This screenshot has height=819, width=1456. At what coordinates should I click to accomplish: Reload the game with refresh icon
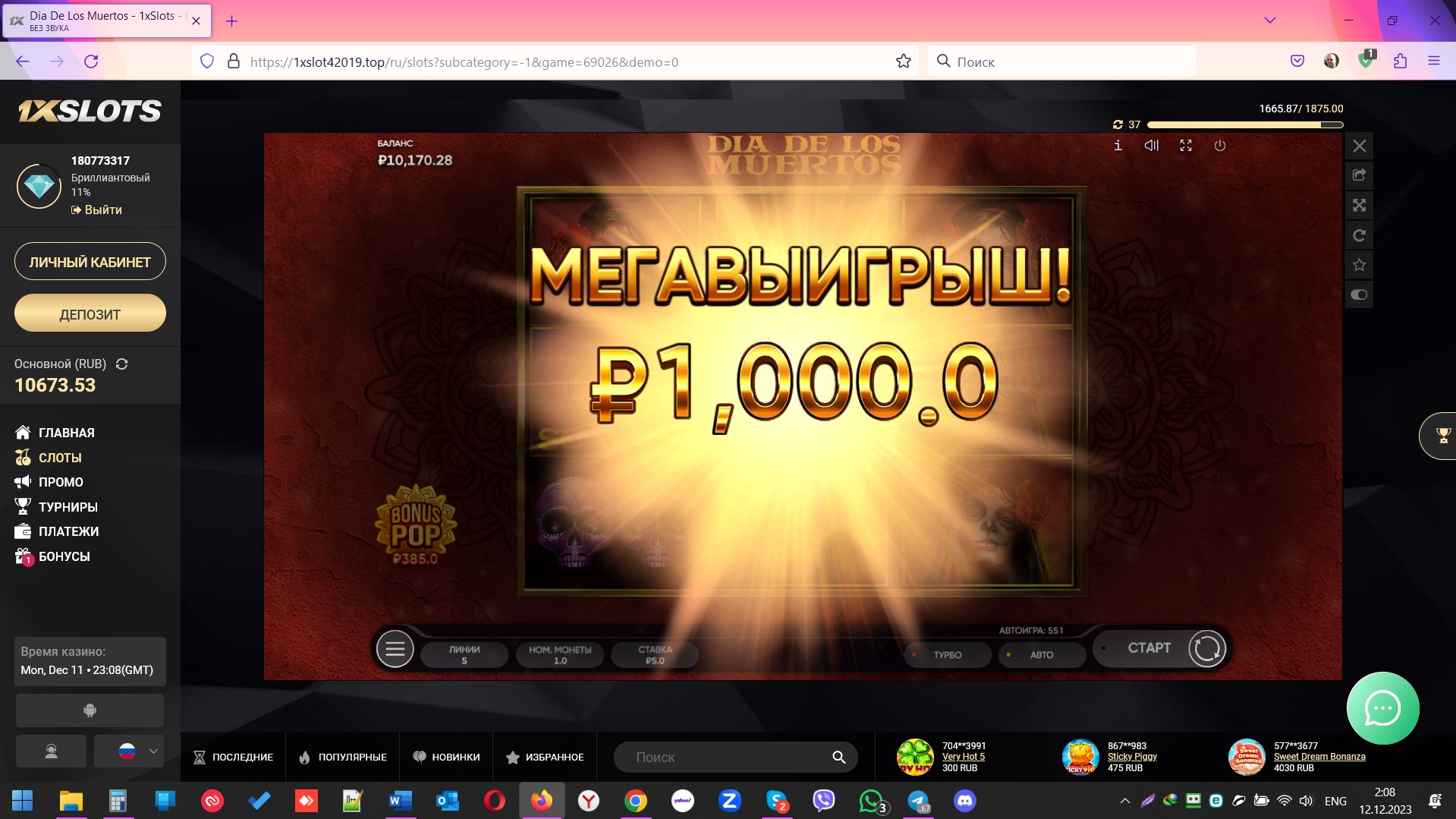[1359, 235]
